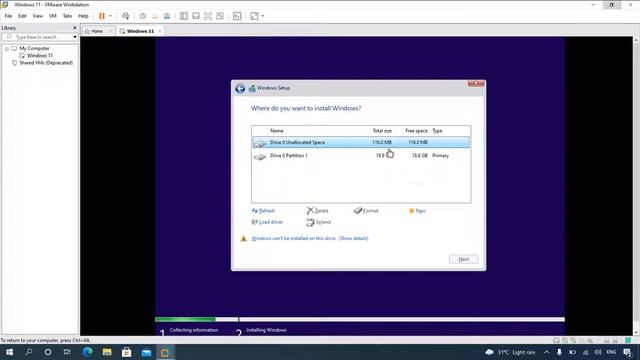
Task: Open taskbar Search
Action: pyautogui.click(x=29, y=352)
